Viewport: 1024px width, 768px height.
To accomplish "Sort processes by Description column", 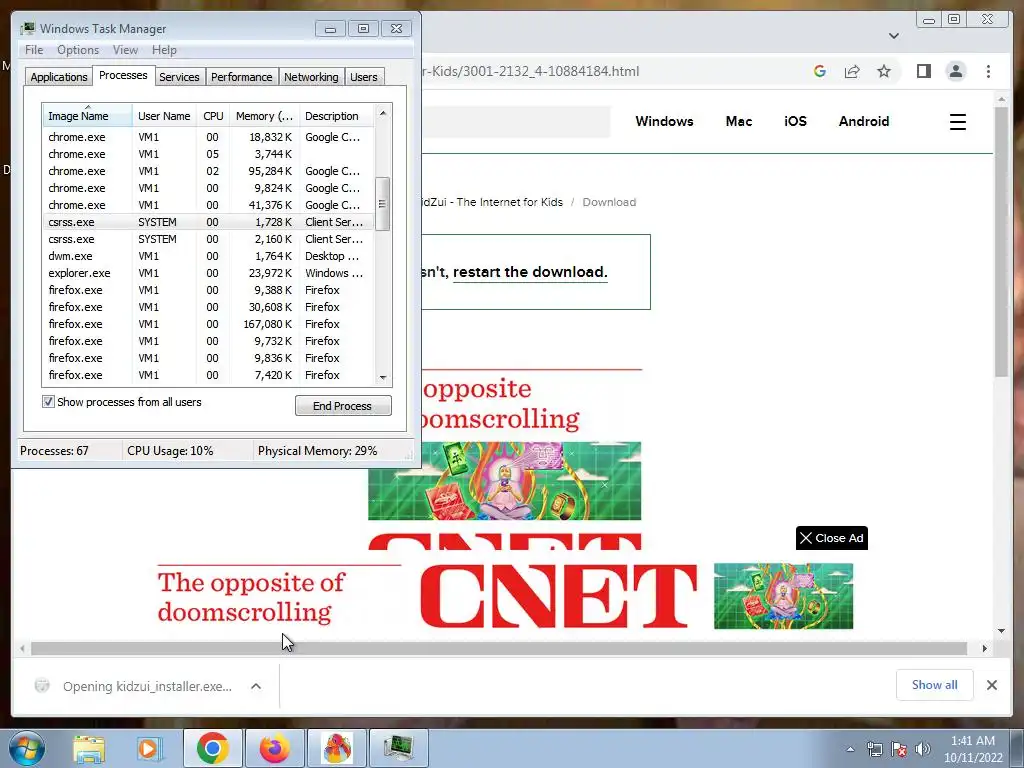I will pos(337,116).
